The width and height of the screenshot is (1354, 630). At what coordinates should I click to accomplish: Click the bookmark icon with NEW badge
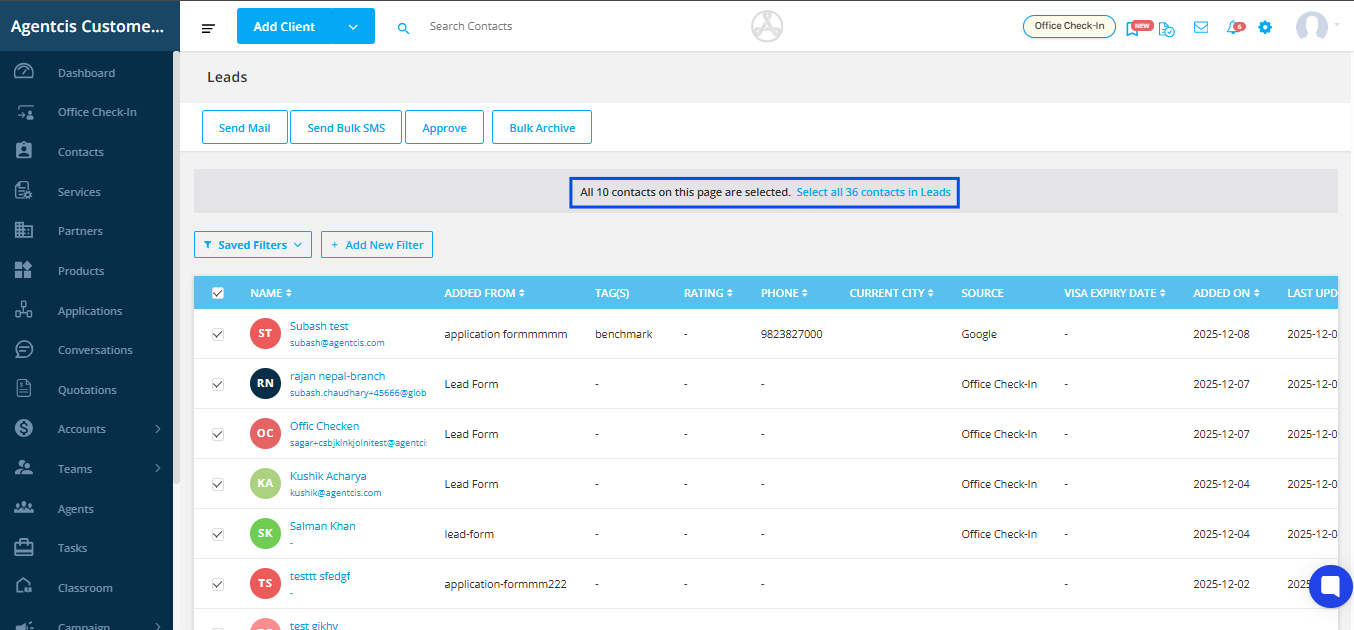coord(1133,28)
